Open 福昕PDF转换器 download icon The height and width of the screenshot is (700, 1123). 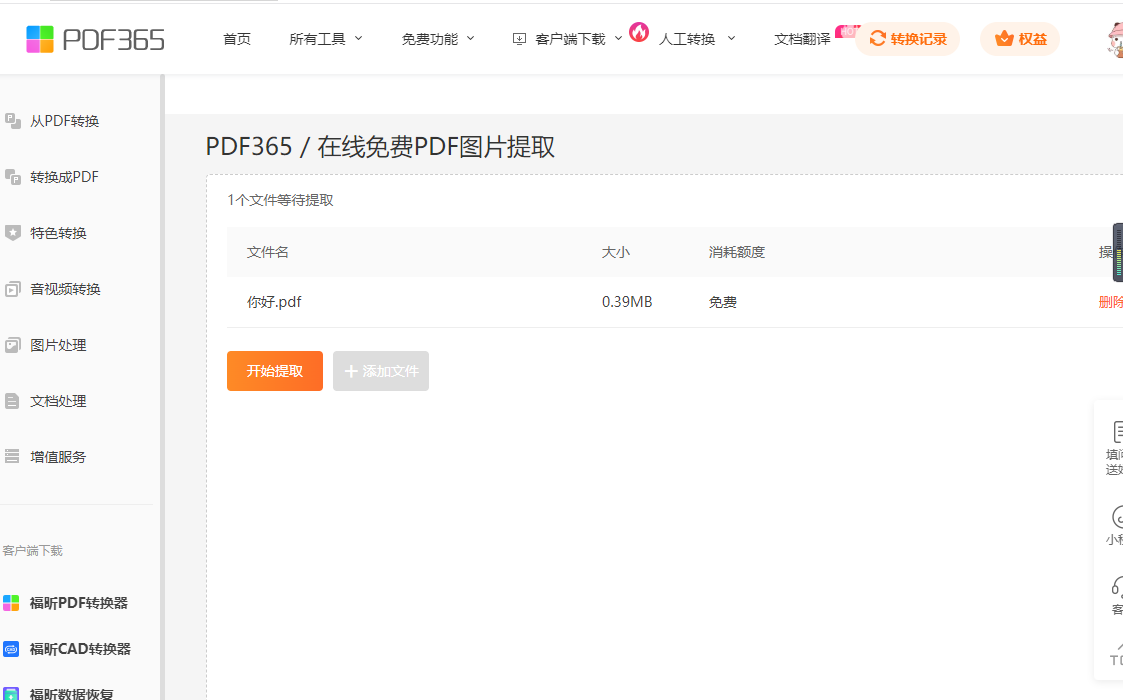pyautogui.click(x=11, y=603)
